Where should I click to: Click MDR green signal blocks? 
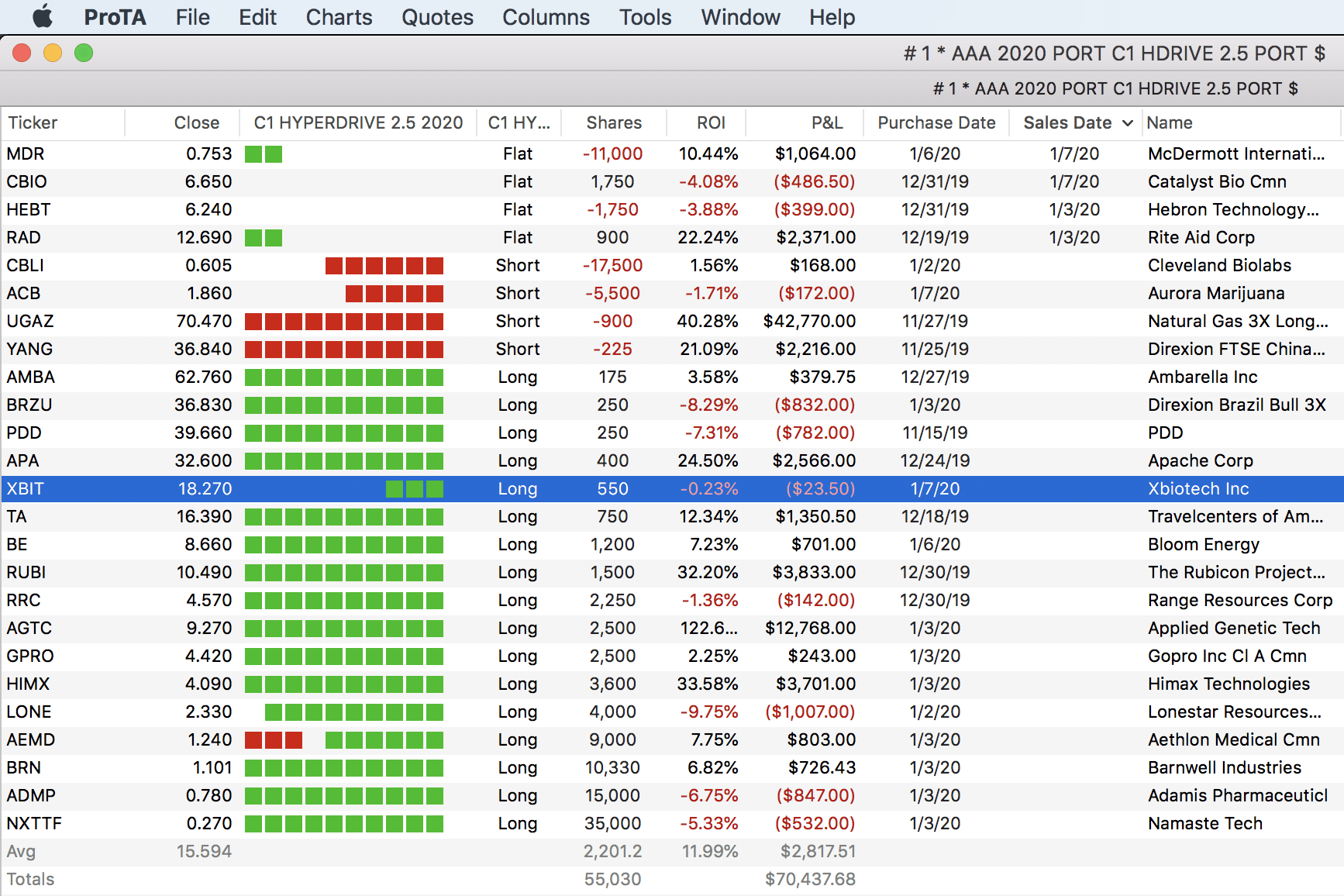click(x=264, y=153)
